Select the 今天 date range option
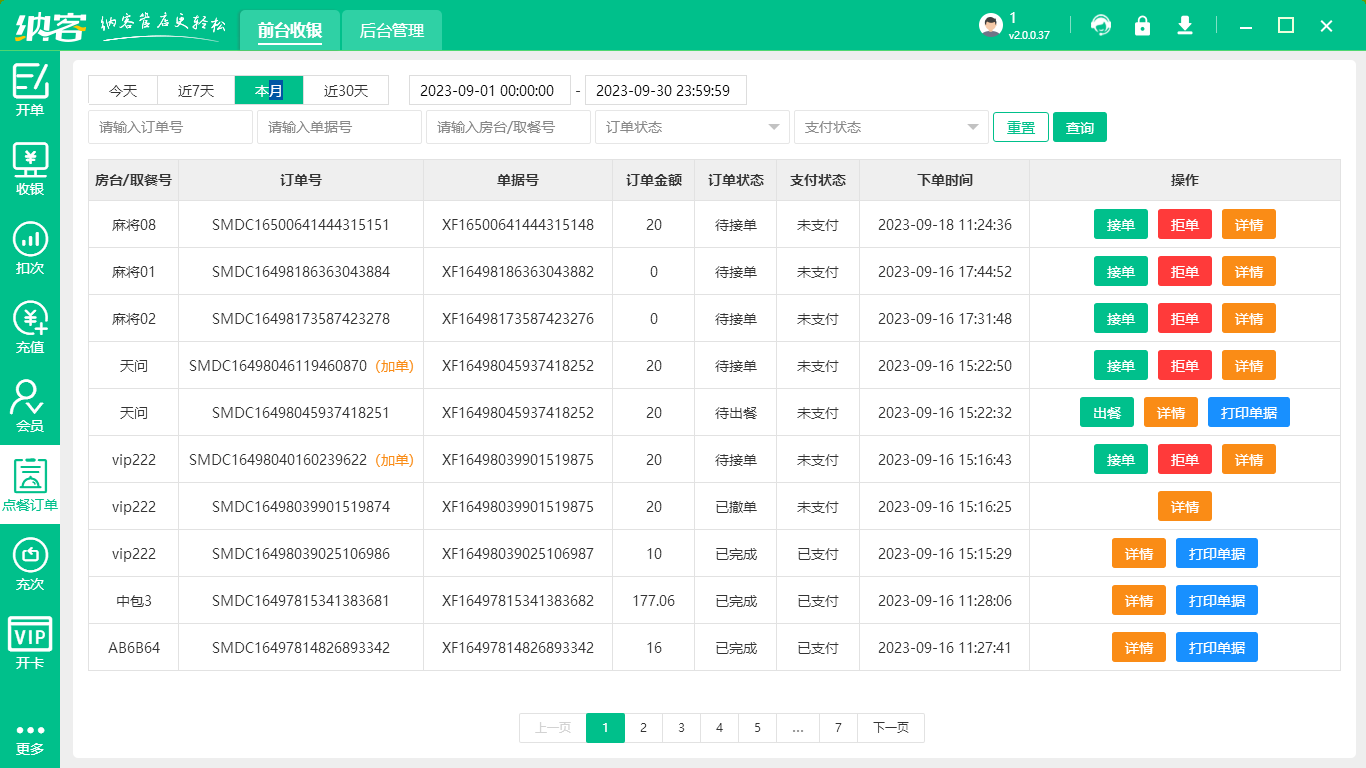The image size is (1366, 768). [x=123, y=91]
